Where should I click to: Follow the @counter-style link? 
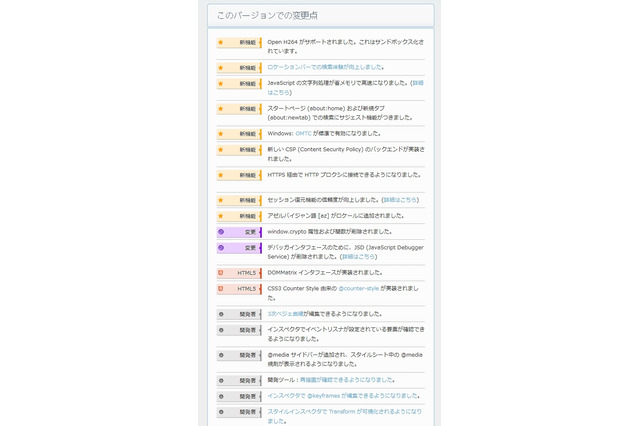[x=359, y=288]
